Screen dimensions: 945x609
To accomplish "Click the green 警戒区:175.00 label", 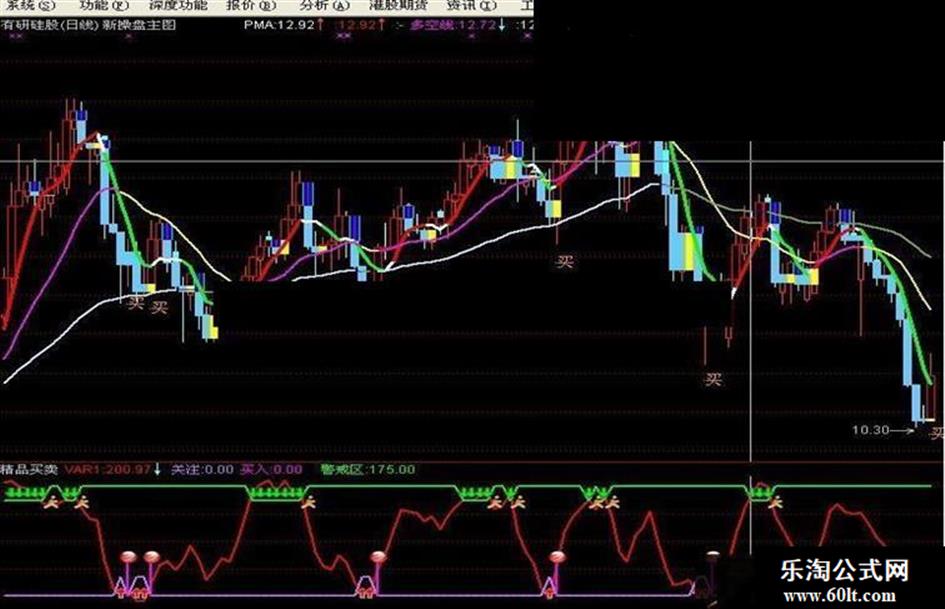I will click(368, 469).
